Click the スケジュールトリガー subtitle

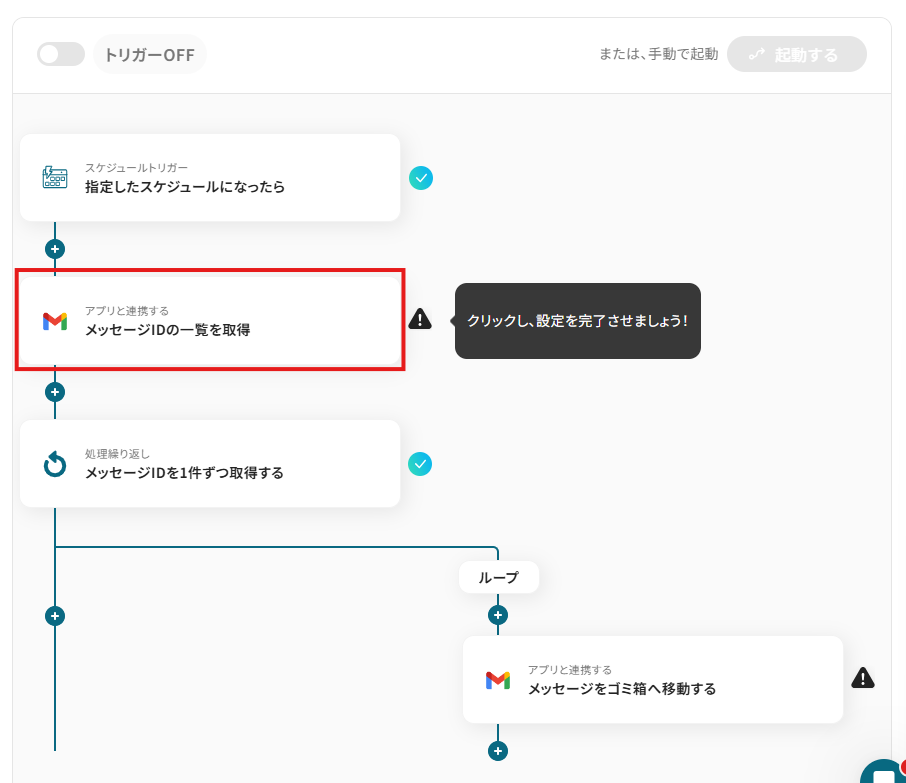pos(136,168)
